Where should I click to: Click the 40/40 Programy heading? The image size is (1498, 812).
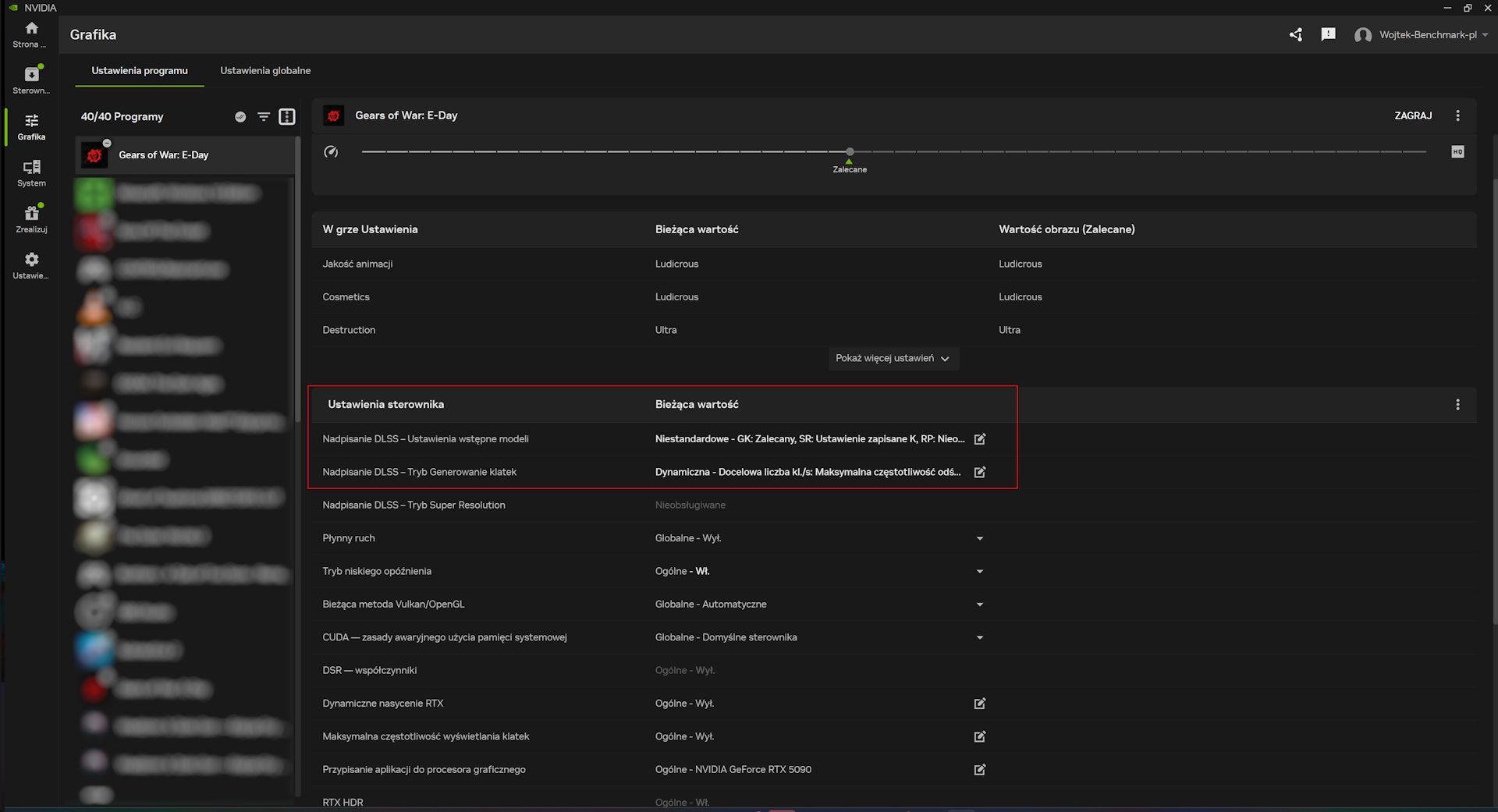[x=122, y=117]
